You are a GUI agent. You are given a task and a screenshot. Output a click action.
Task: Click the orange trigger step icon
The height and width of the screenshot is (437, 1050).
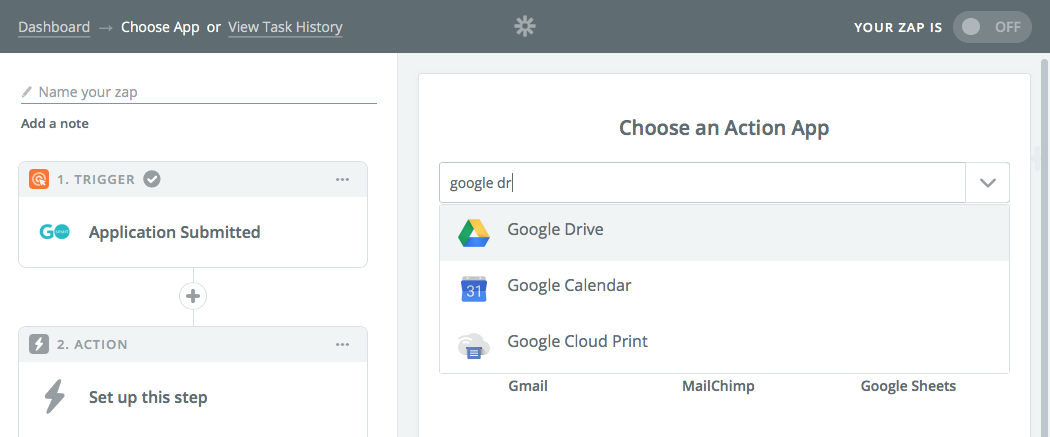(39, 179)
